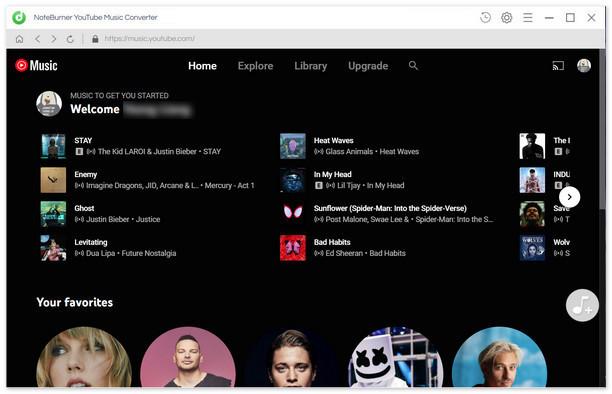Open artist link Dua Lipa
Image resolution: width=612 pixels, height=394 pixels.
[x=100, y=253]
